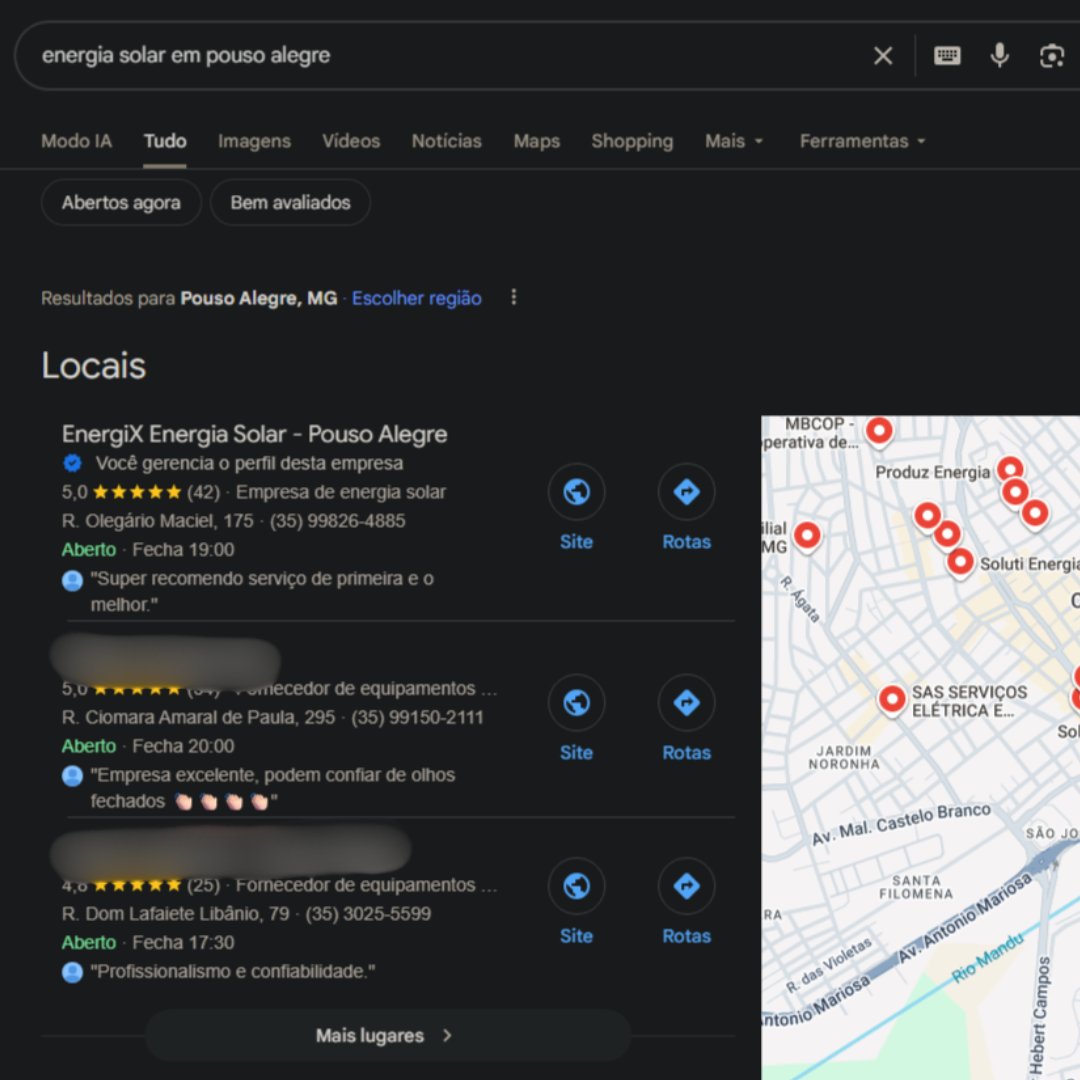Image resolution: width=1080 pixels, height=1080 pixels.
Task: Switch to the Imagens tab
Action: [x=254, y=141]
